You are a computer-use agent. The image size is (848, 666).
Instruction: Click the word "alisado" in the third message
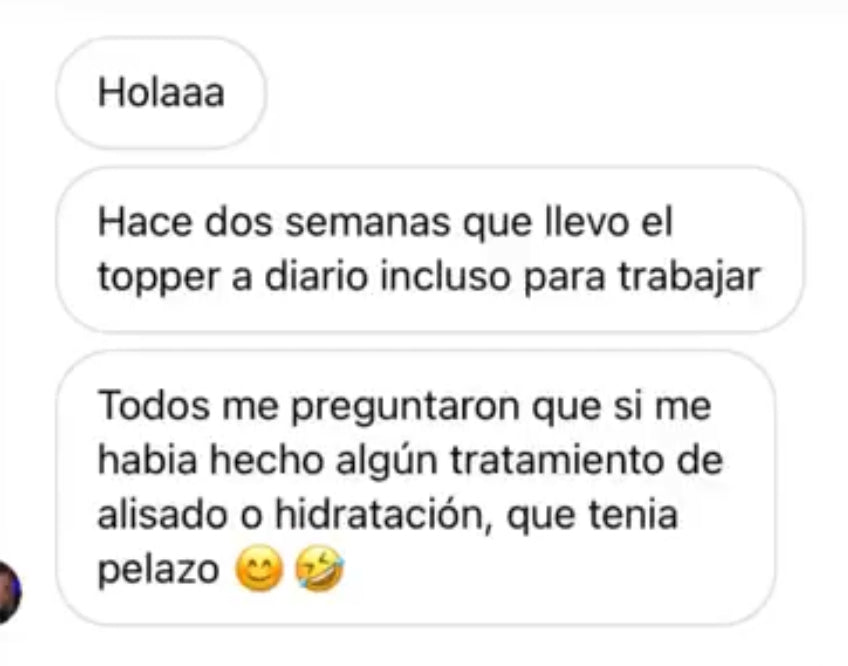pos(162,514)
